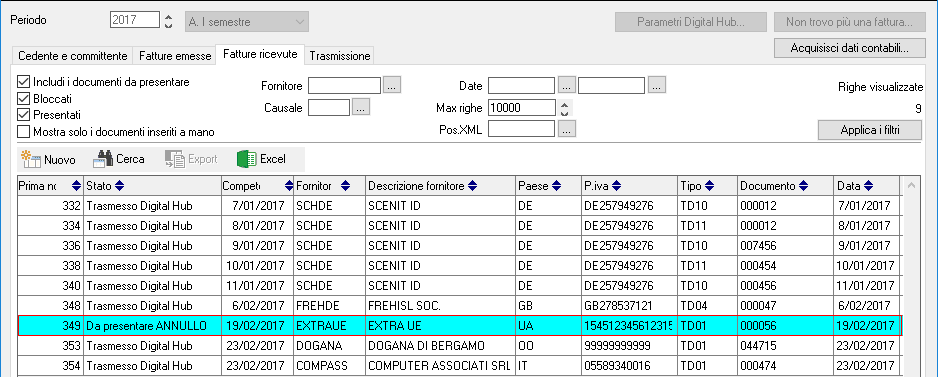The height and width of the screenshot is (379, 938).
Task: Click the Max righe spinner arrows
Action: click(565, 108)
